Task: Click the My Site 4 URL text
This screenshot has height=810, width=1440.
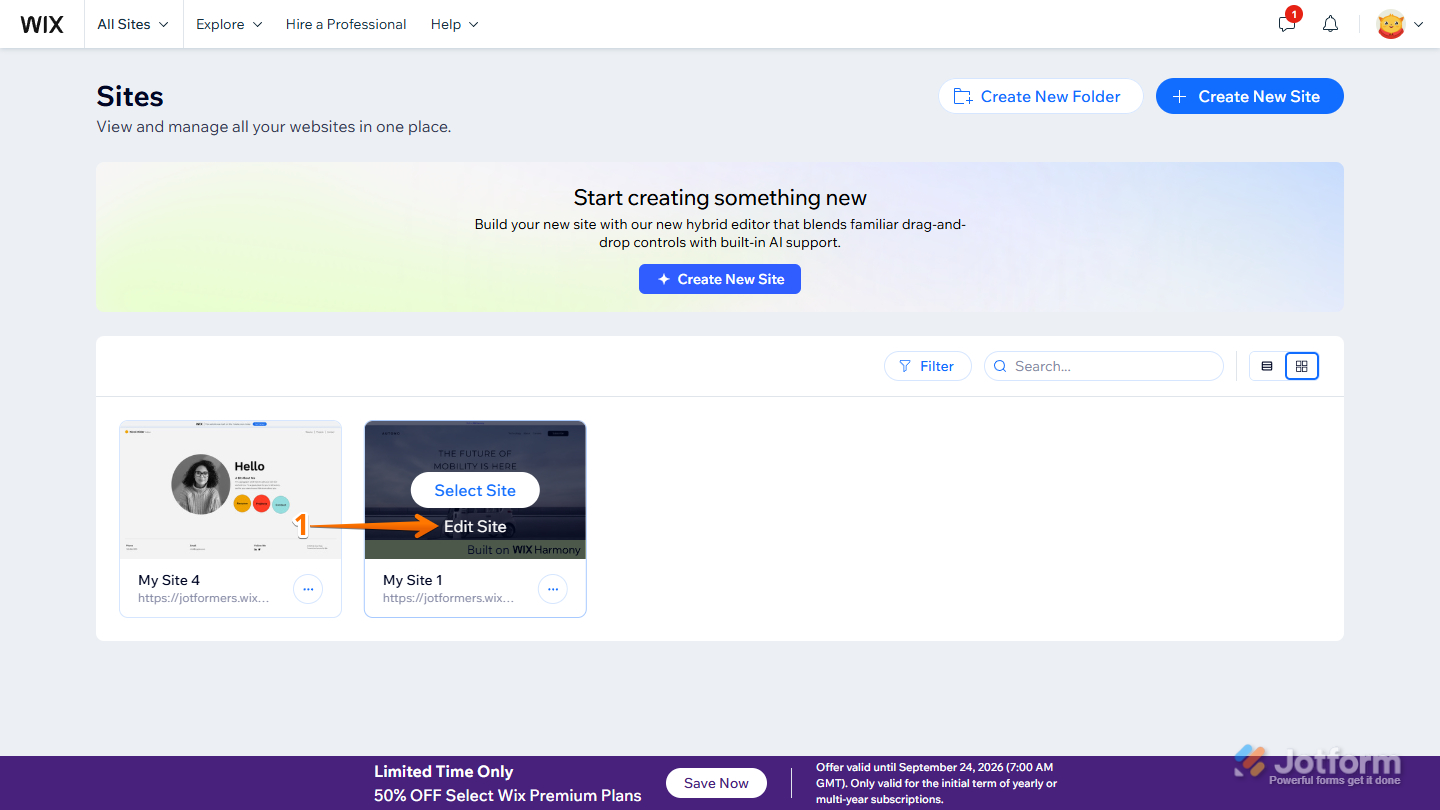Action: tap(204, 598)
